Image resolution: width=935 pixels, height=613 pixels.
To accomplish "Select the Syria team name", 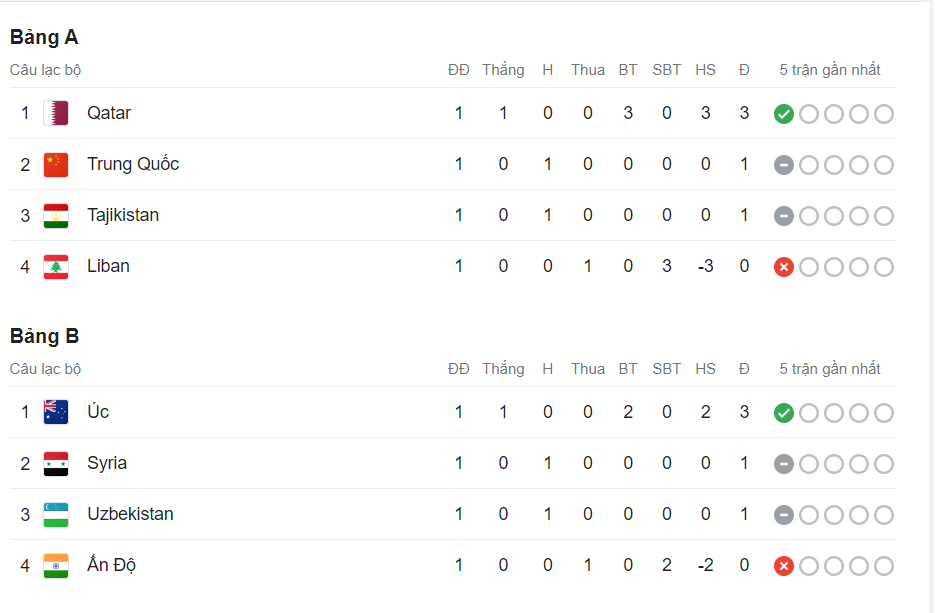I will [x=107, y=463].
